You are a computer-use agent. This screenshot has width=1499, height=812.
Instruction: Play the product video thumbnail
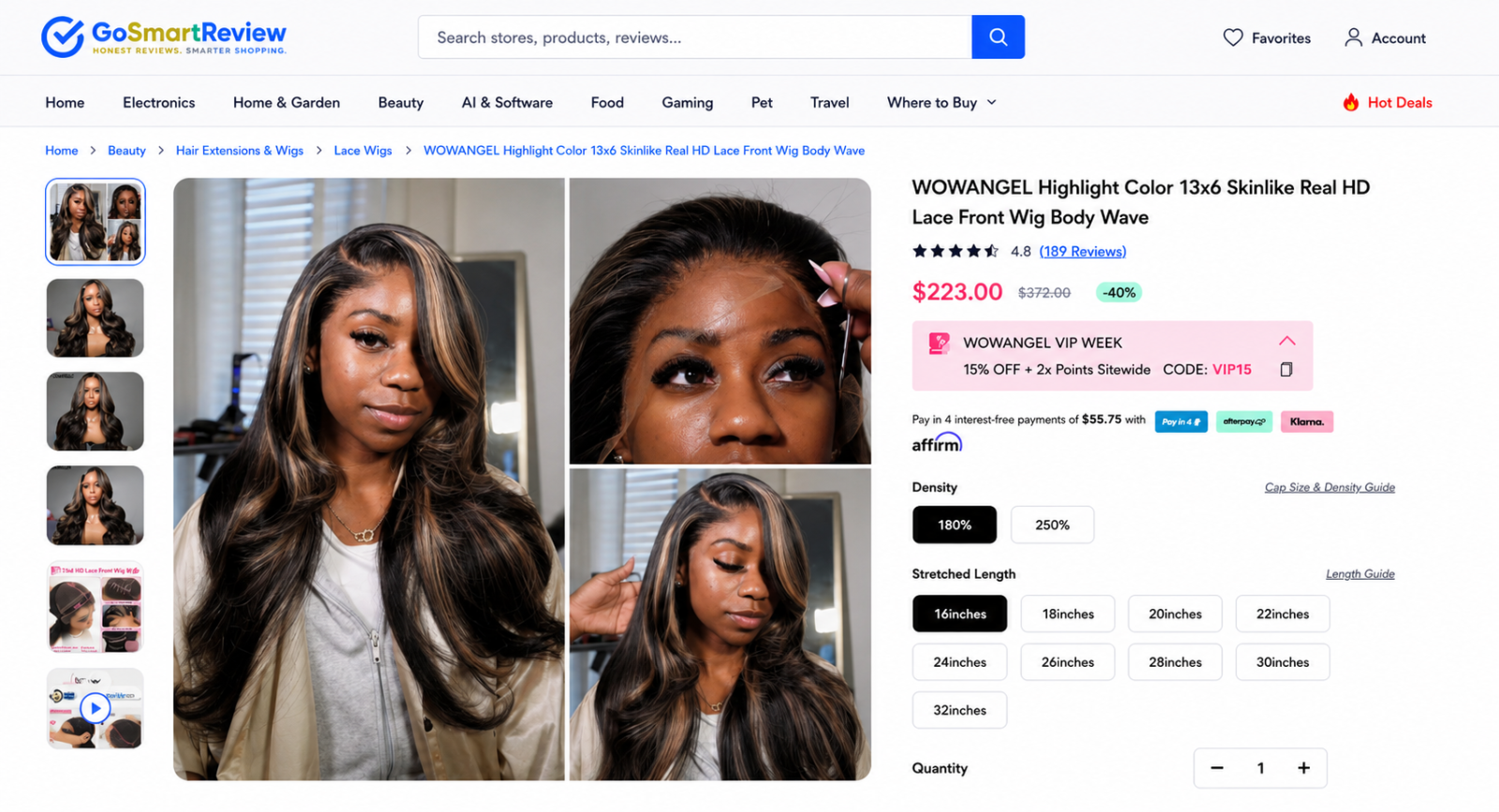pos(95,708)
